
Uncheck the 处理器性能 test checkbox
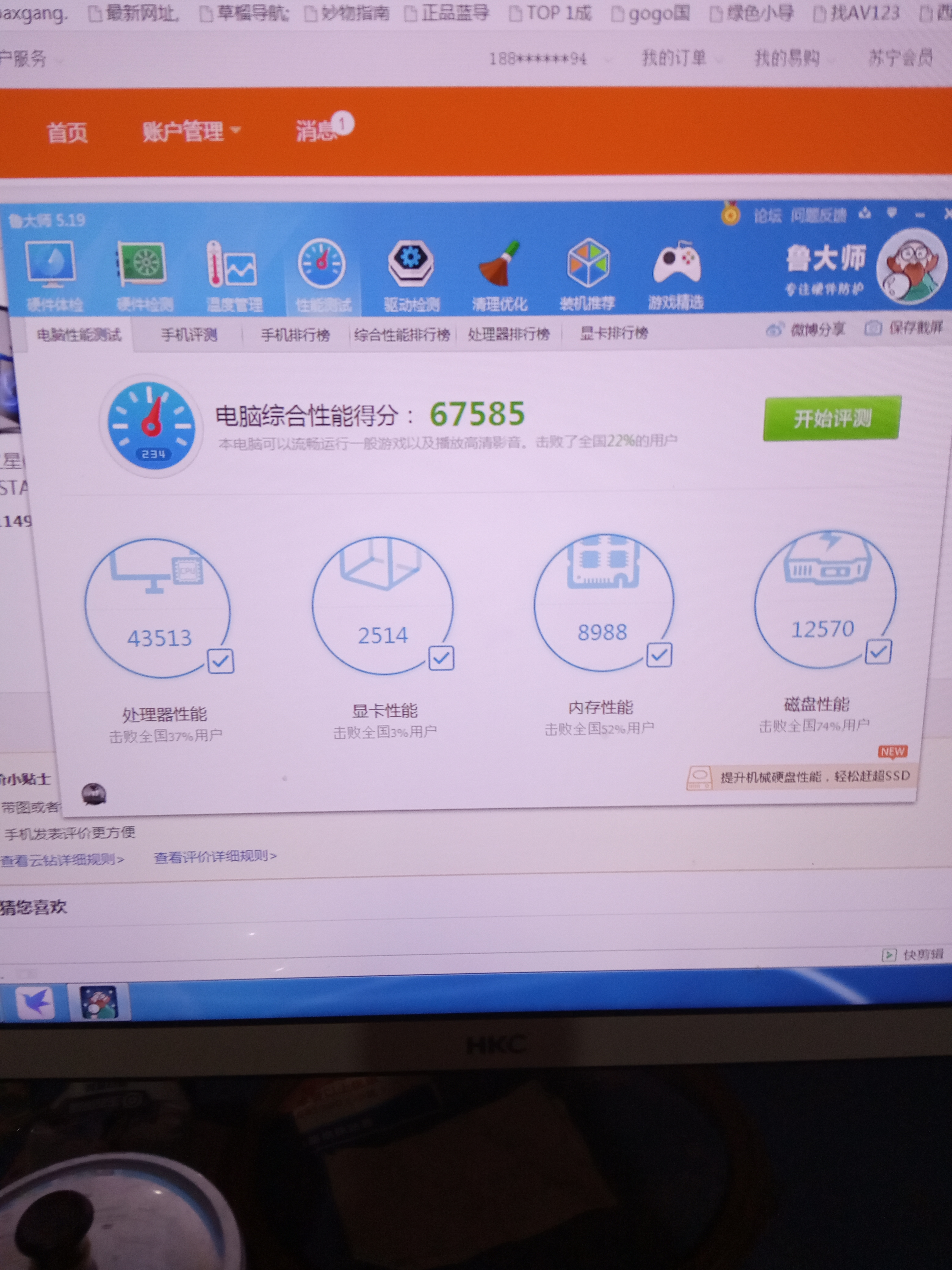(x=221, y=661)
